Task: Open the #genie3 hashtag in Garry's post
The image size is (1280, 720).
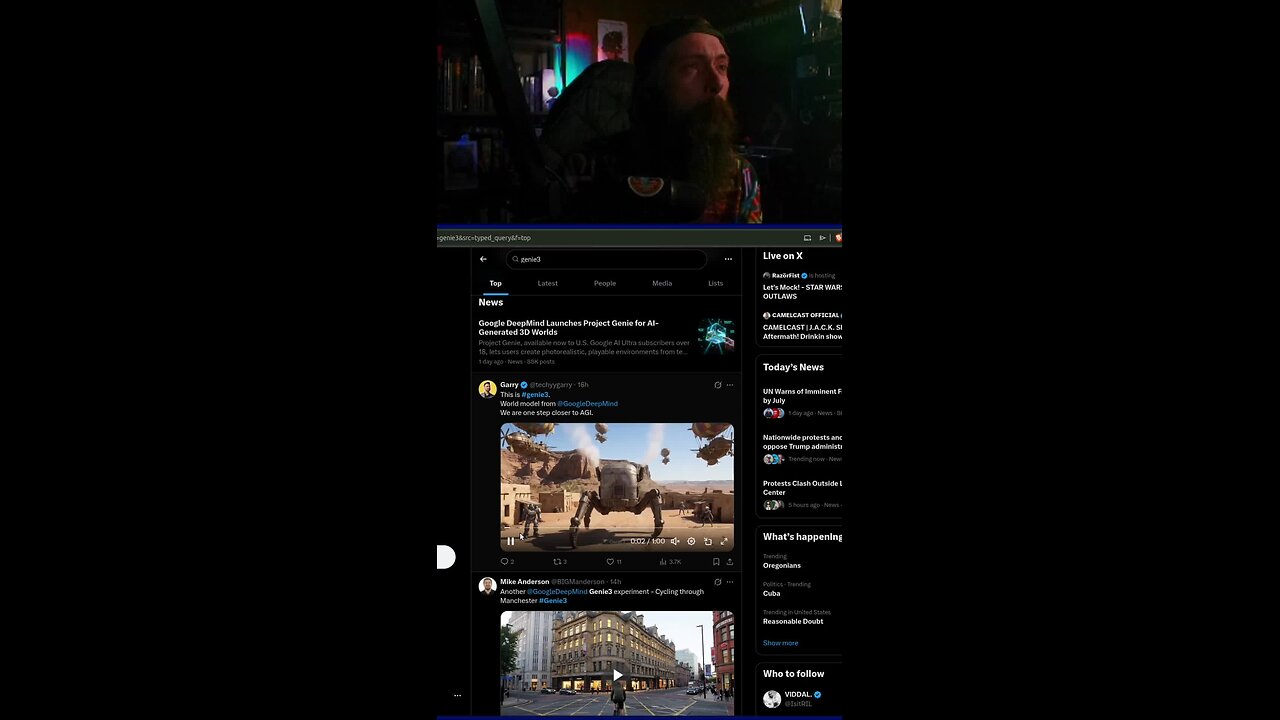Action: pos(535,394)
